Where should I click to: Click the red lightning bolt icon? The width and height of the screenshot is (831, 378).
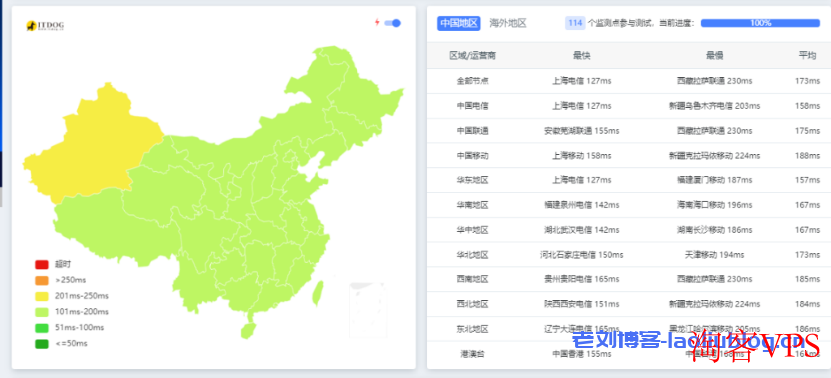coord(377,22)
